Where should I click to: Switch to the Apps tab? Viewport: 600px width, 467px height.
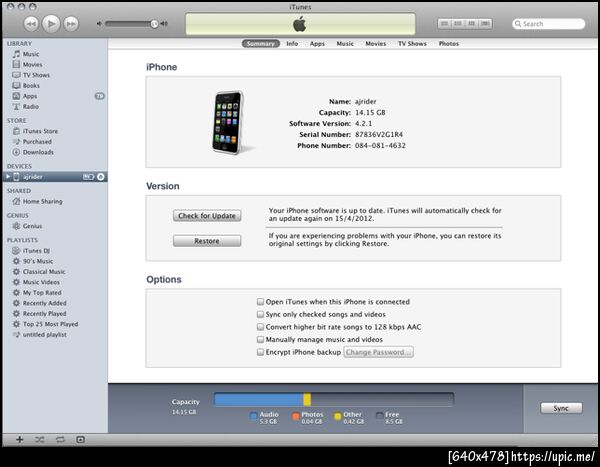point(317,44)
